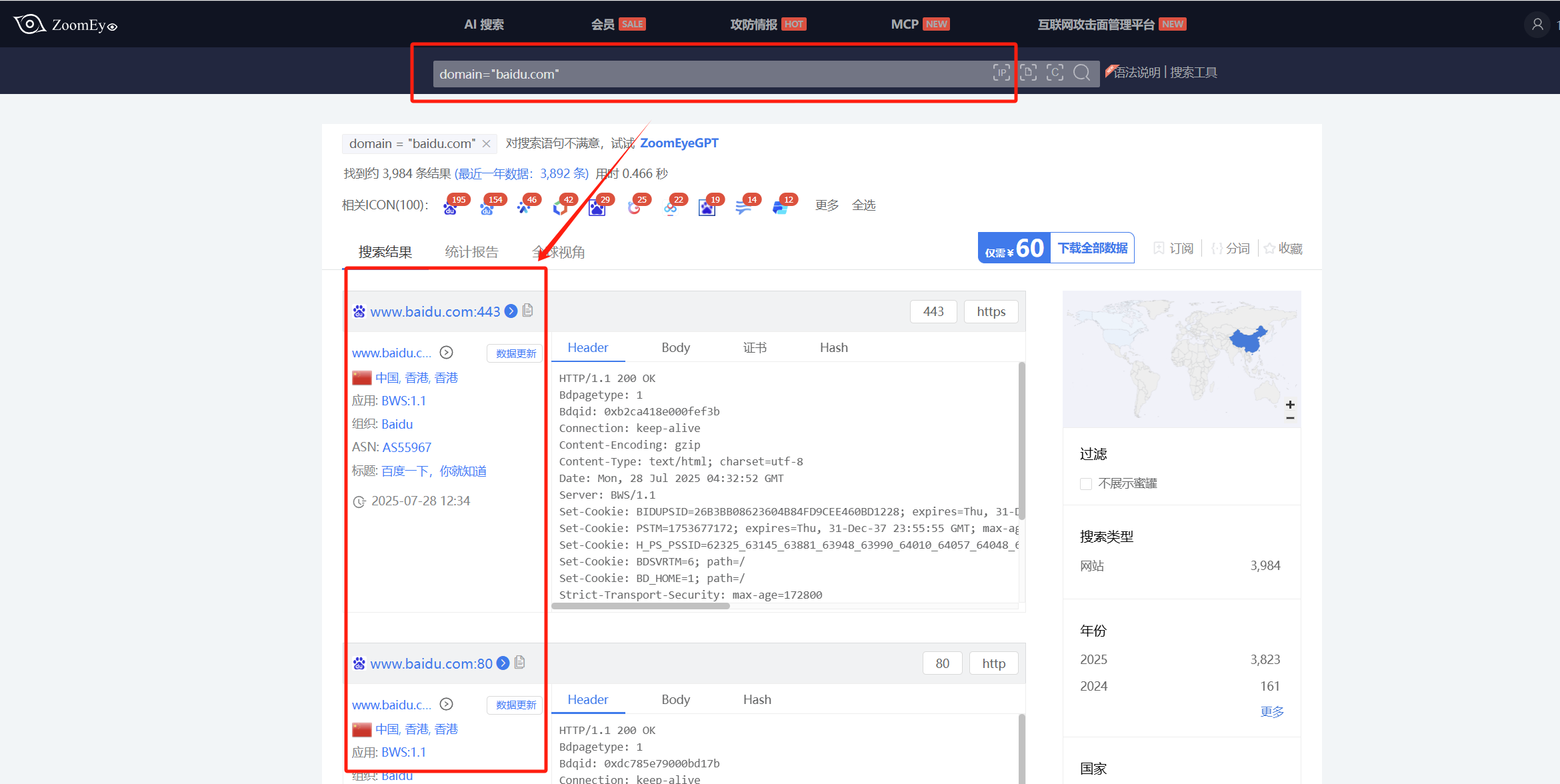Zoom in on the map with plus

[x=1291, y=405]
